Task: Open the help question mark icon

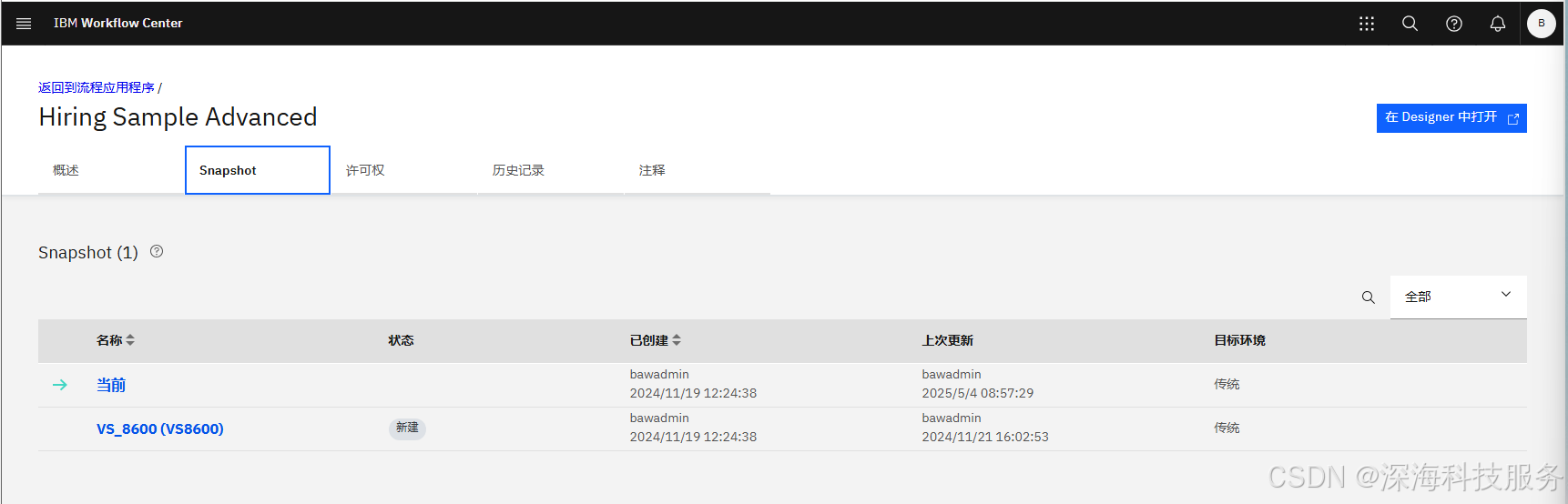Action: [x=1454, y=24]
